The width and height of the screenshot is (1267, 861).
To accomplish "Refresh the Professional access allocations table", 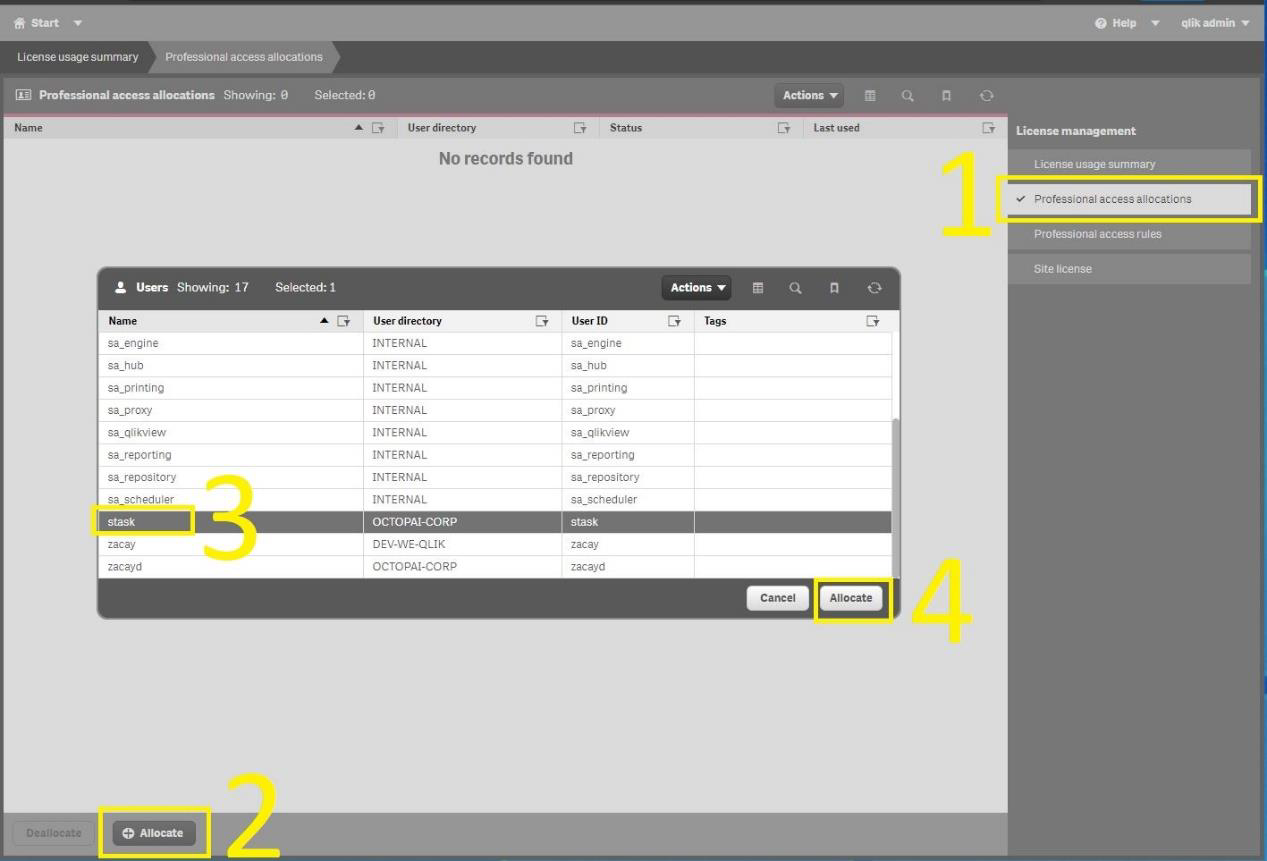I will coord(987,95).
